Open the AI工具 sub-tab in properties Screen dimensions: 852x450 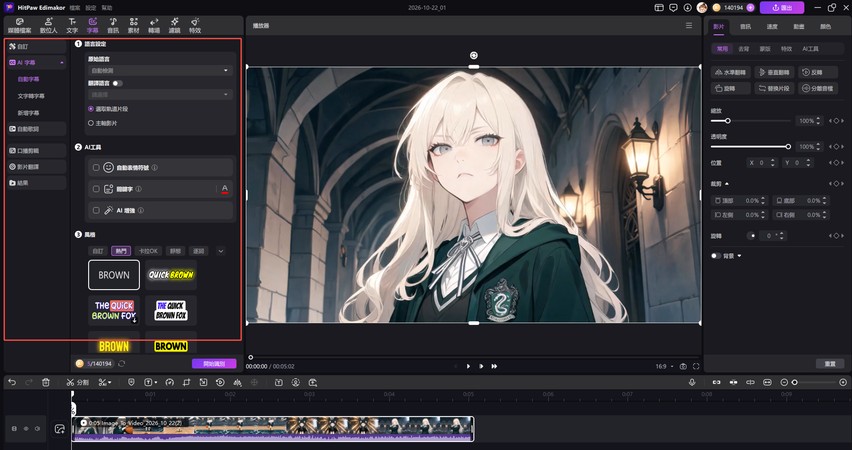(810, 49)
